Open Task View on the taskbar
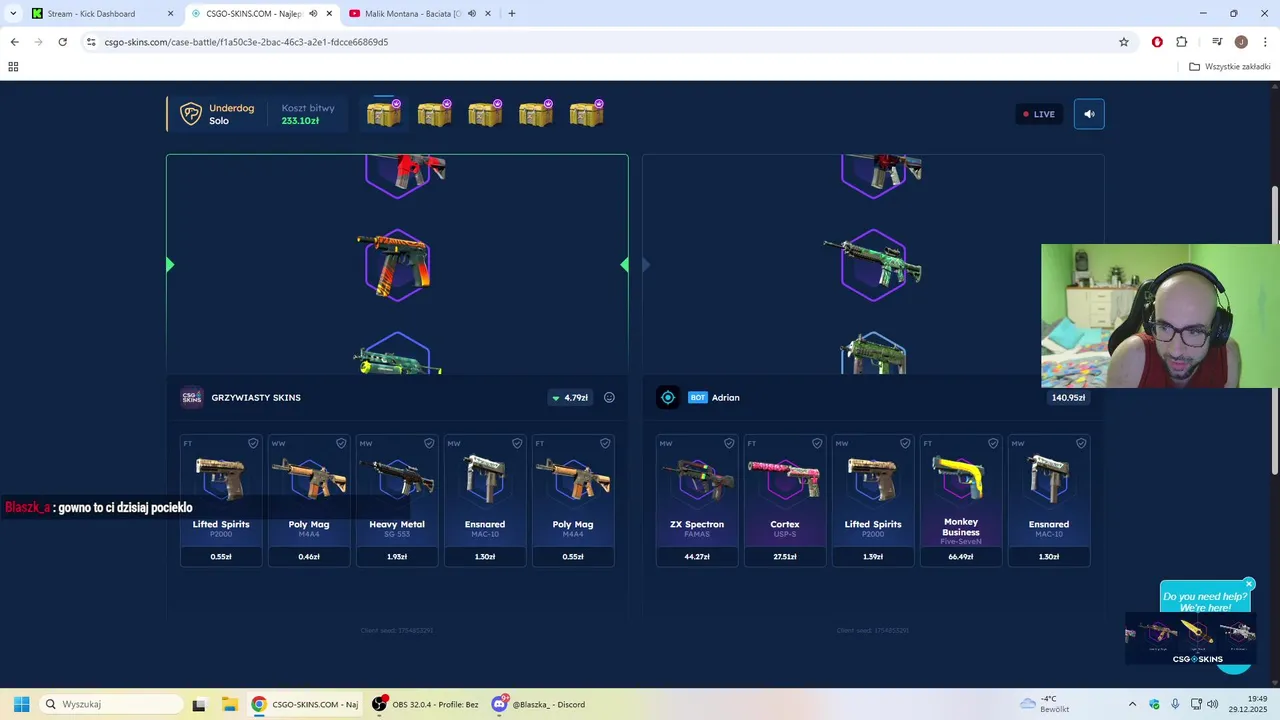Viewport: 1280px width, 720px height. pyautogui.click(x=199, y=704)
